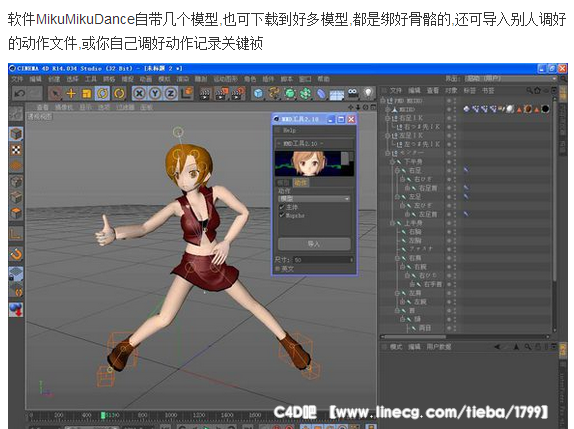Select the points mode cube icon
Image resolution: width=574 pixels, height=429 pixels.
[16, 182]
